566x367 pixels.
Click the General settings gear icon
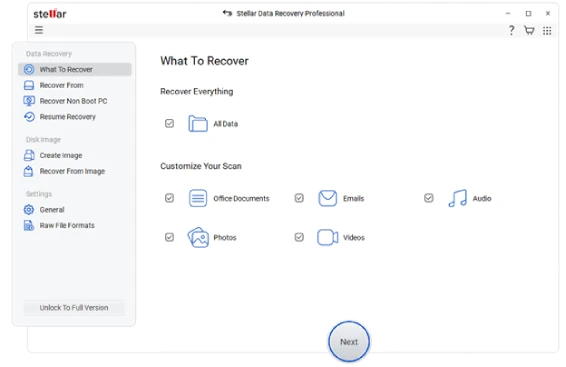click(x=29, y=210)
